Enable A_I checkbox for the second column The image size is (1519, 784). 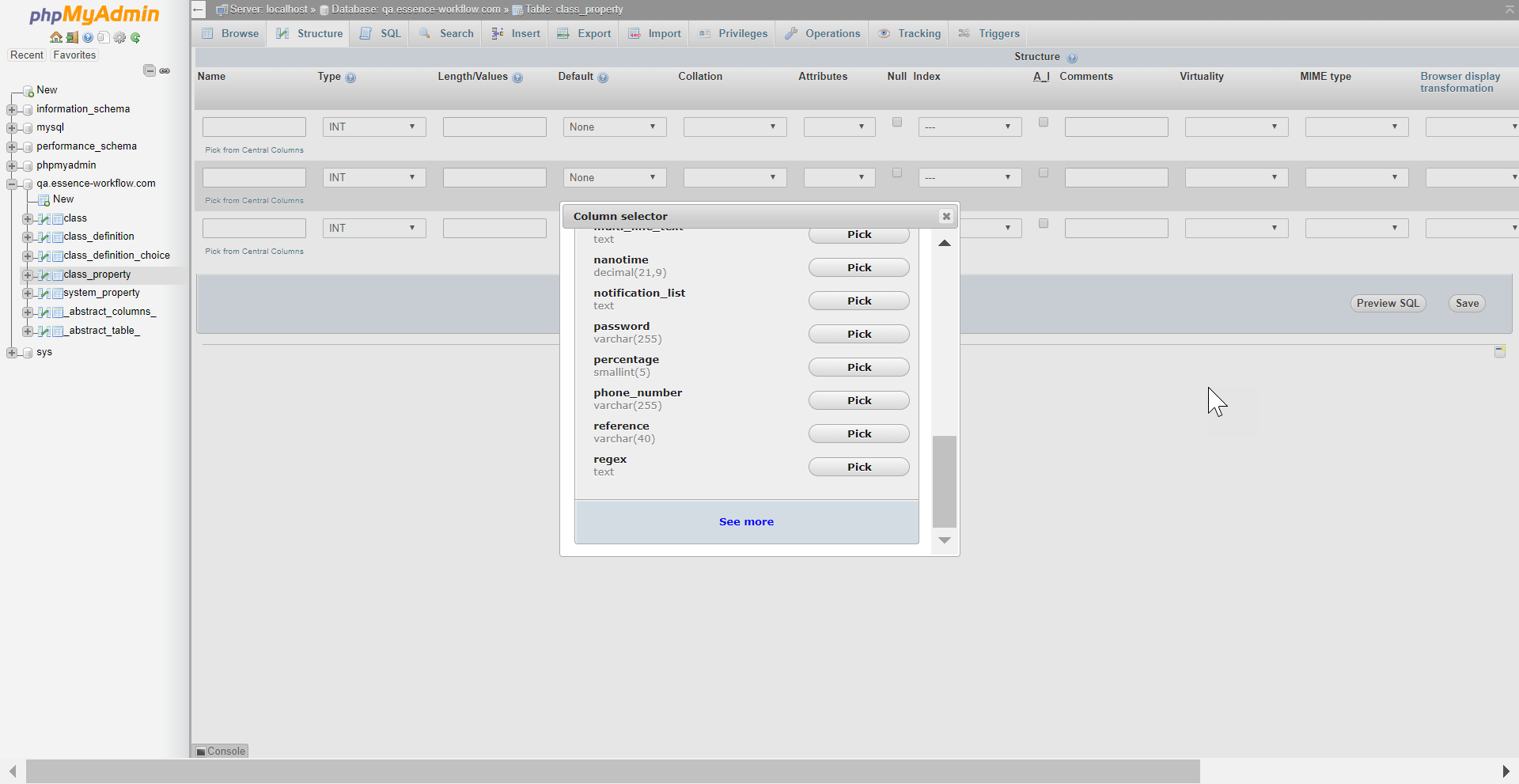1044,172
